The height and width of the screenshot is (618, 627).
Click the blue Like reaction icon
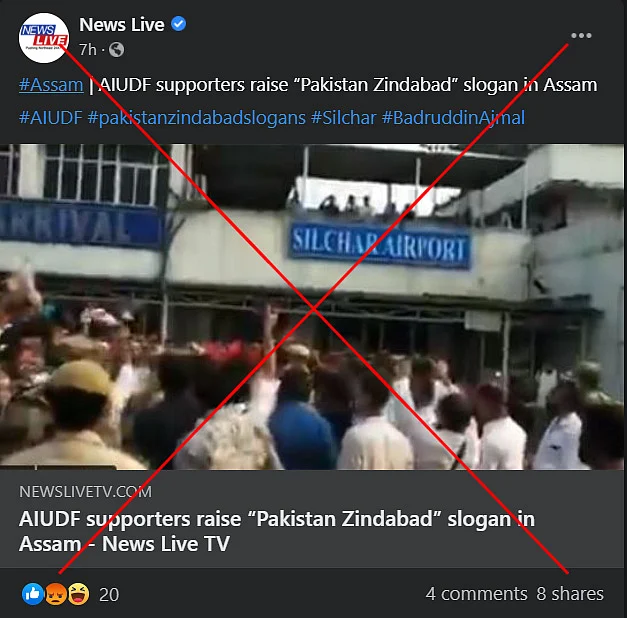[32, 594]
